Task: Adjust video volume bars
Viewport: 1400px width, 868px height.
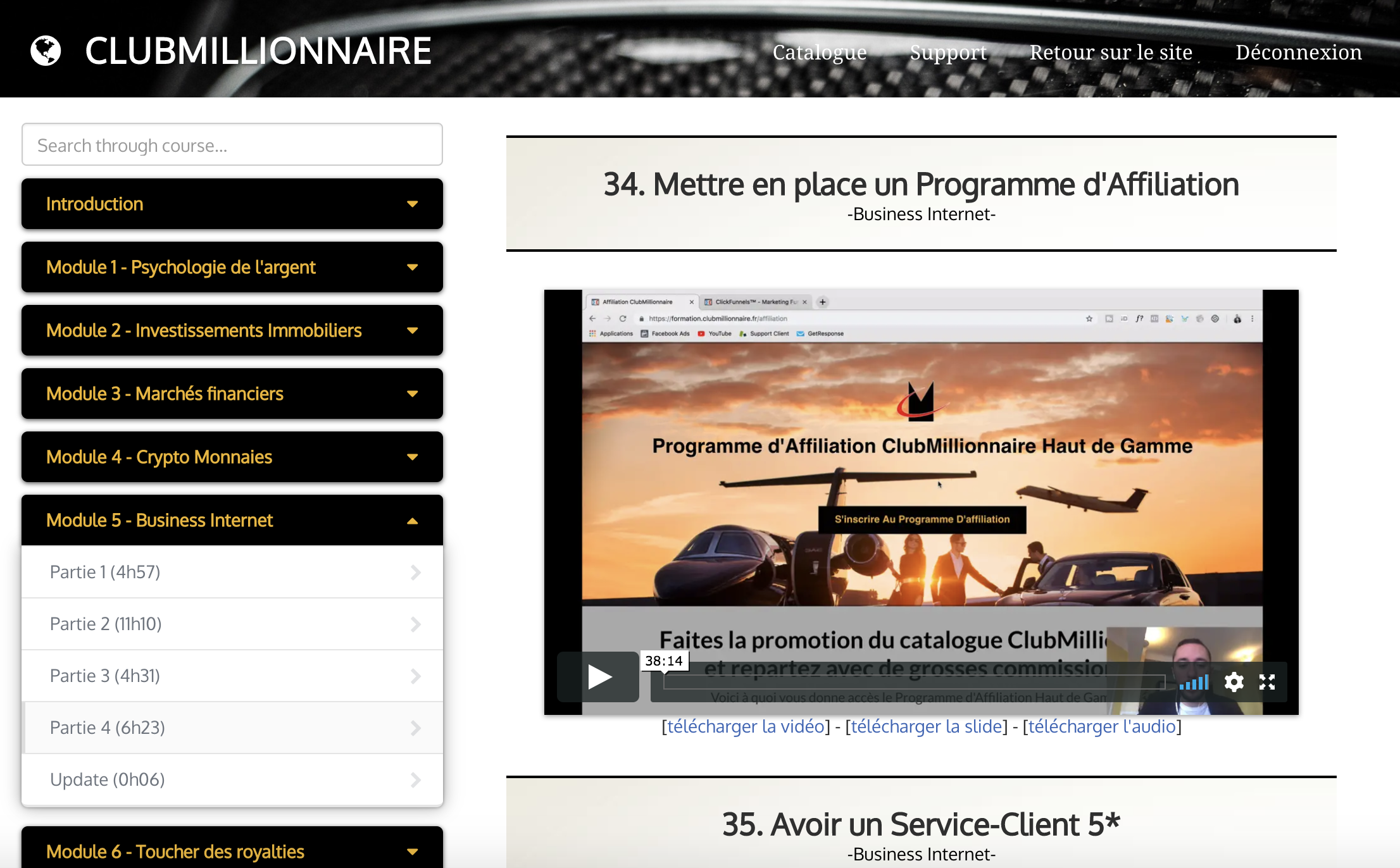Action: point(1194,682)
